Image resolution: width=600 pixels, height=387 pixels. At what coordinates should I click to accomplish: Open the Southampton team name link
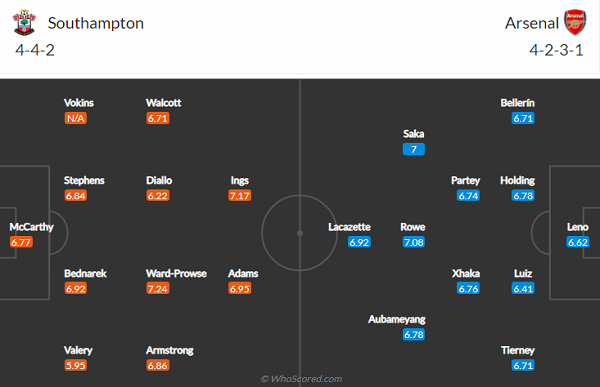click(96, 23)
